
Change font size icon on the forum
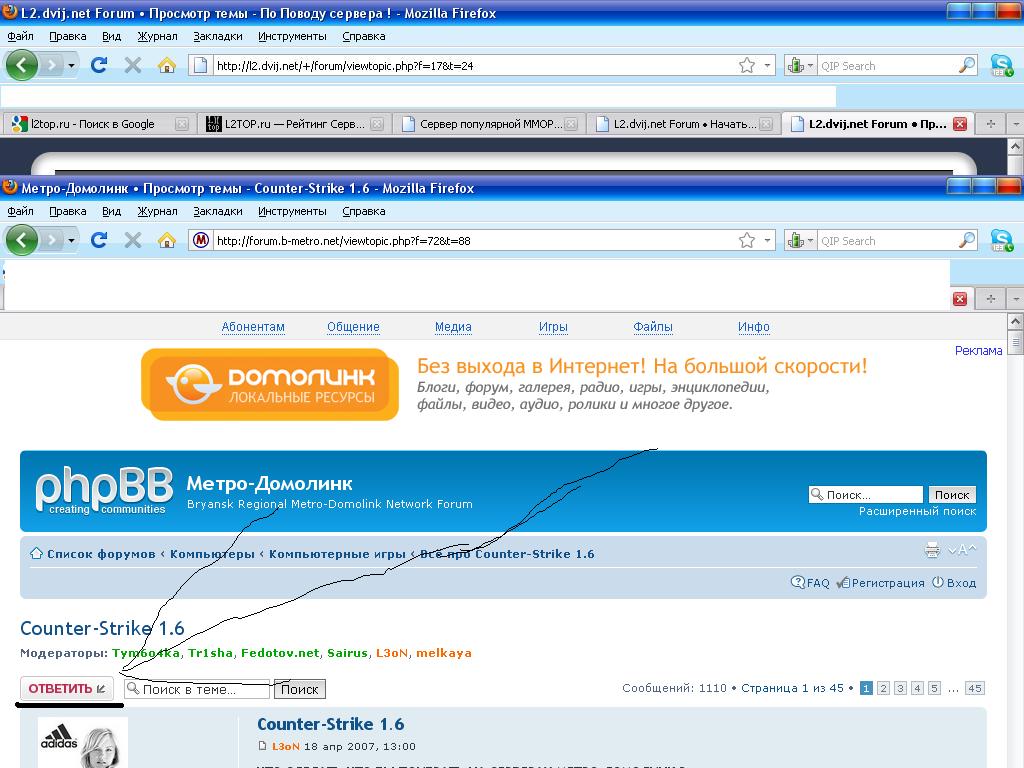point(962,550)
